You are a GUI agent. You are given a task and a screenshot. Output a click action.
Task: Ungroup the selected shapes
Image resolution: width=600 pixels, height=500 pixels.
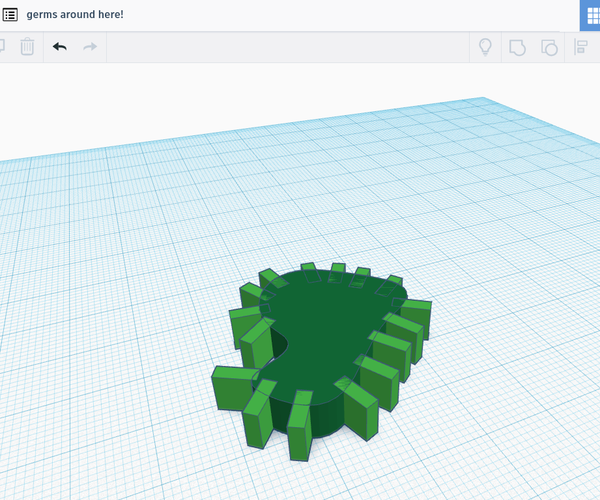point(549,47)
